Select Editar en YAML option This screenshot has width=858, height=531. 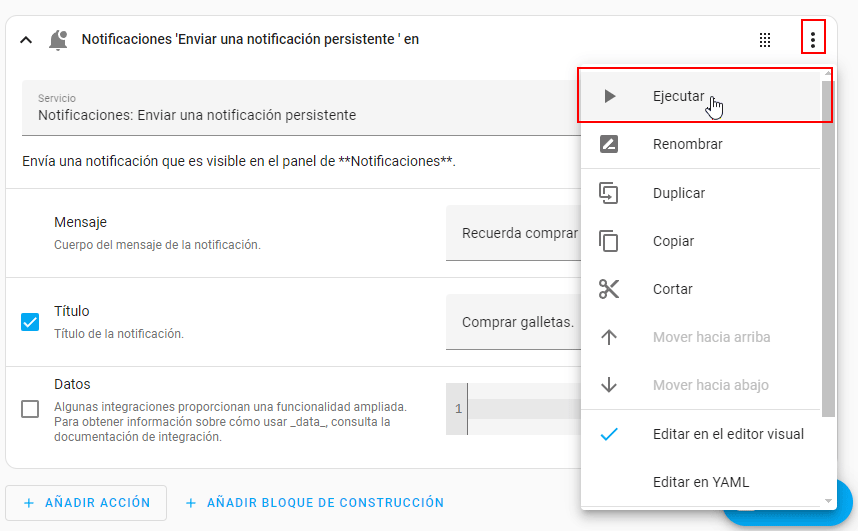(x=700, y=482)
